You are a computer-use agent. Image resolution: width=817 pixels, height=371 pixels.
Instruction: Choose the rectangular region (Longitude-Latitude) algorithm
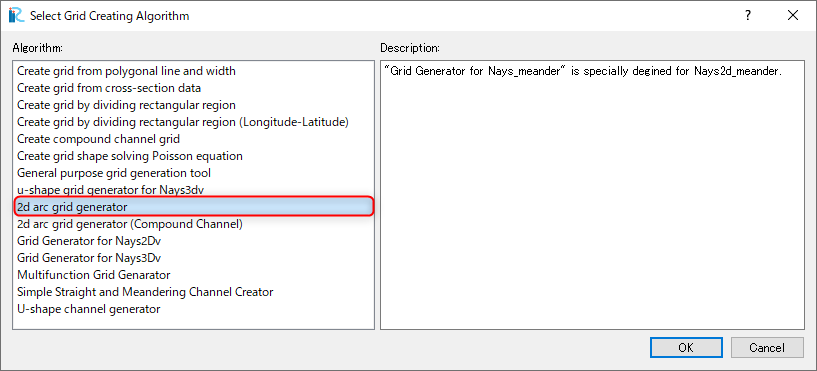point(183,122)
